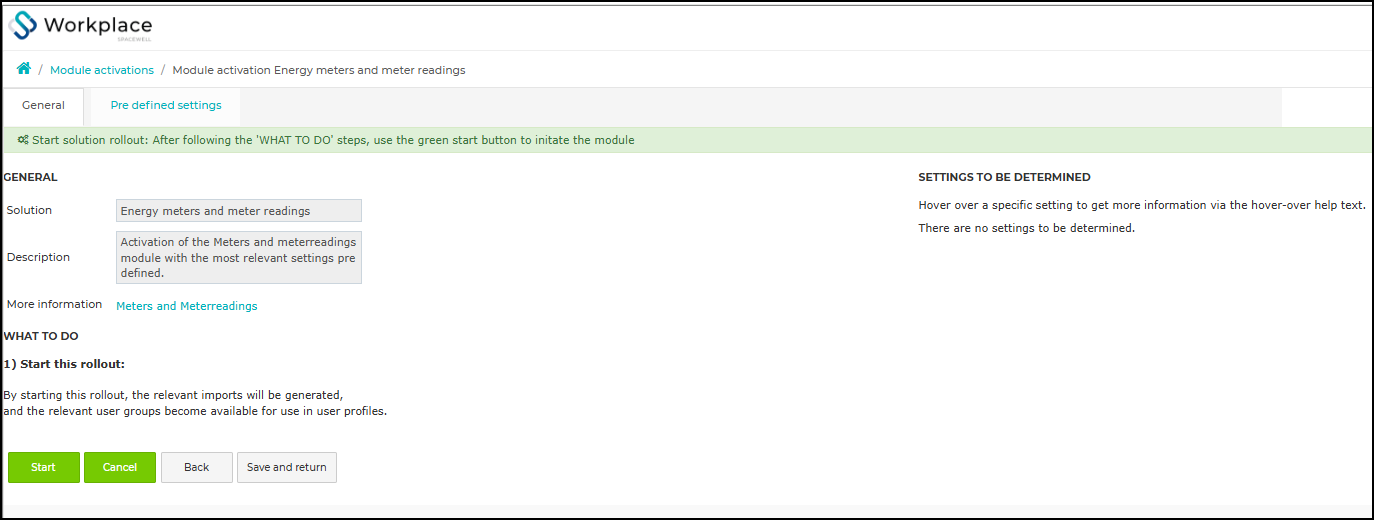Click 'and the relevant user groups' text line

pyautogui.click(x=195, y=411)
